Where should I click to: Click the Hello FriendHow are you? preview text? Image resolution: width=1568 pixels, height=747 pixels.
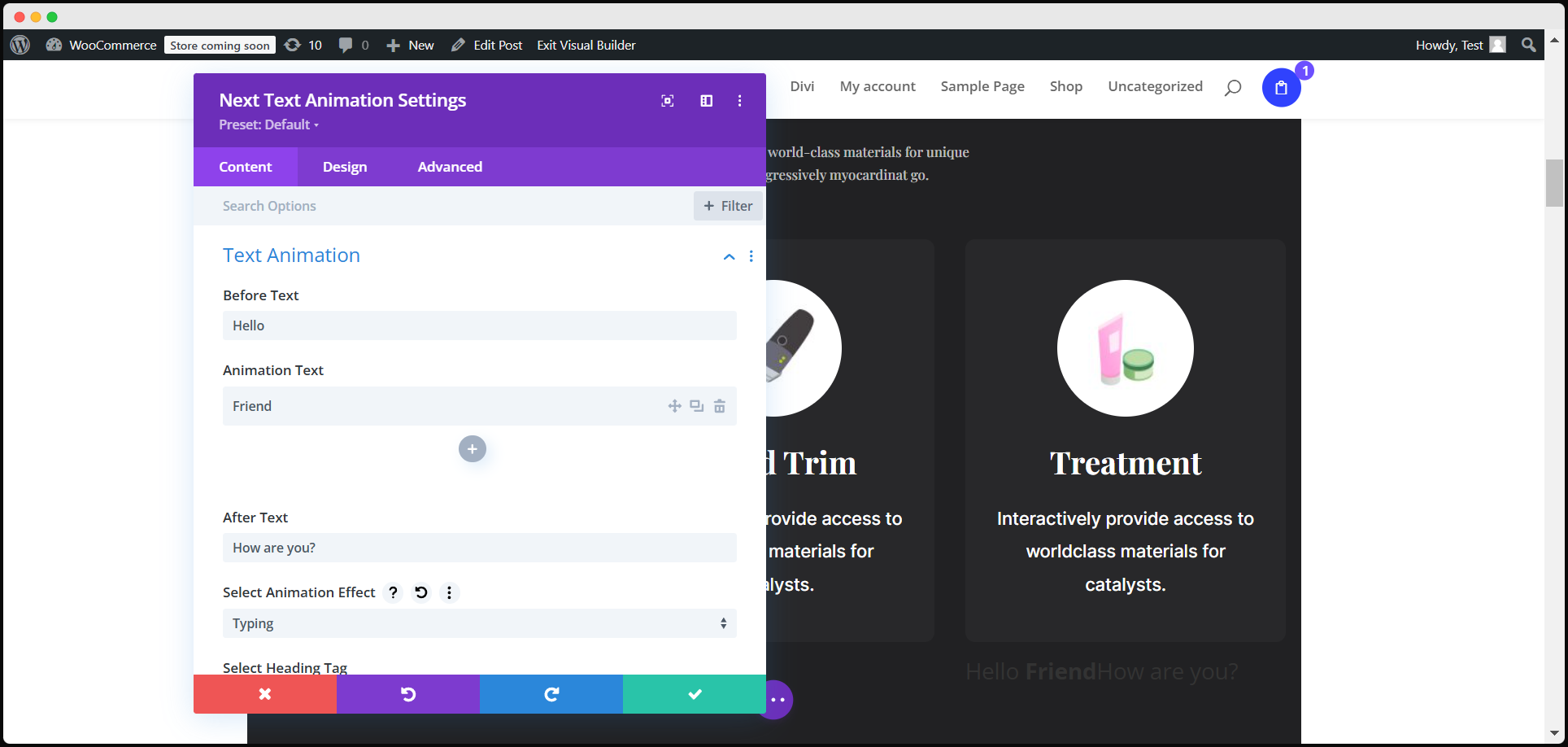coord(1102,671)
